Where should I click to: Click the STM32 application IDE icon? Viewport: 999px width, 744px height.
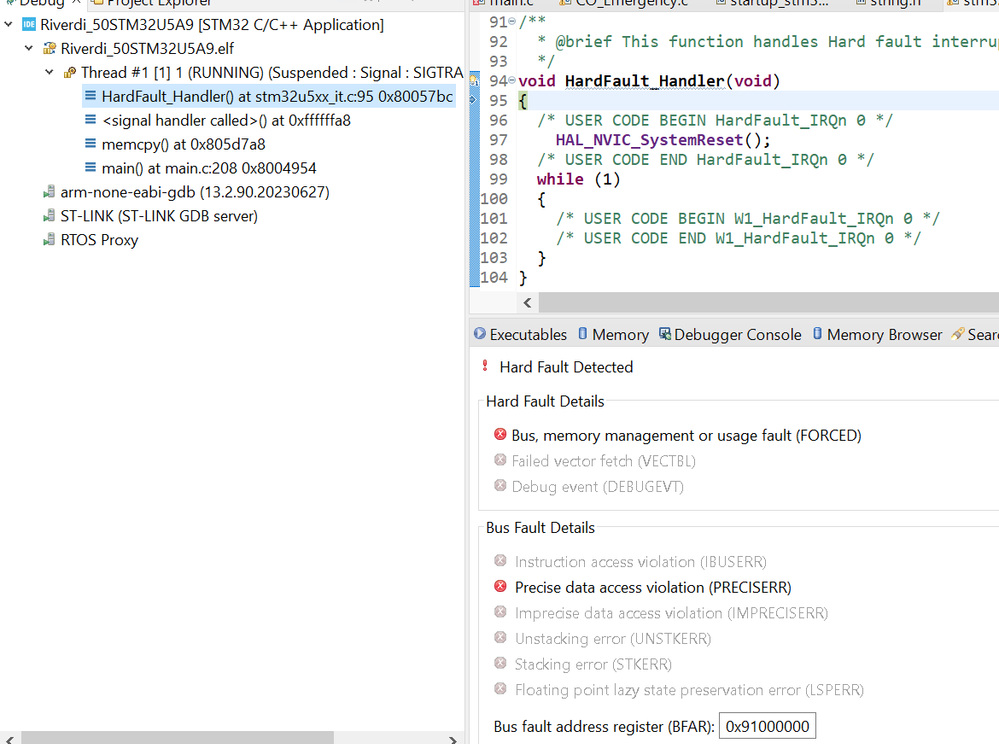tap(29, 25)
